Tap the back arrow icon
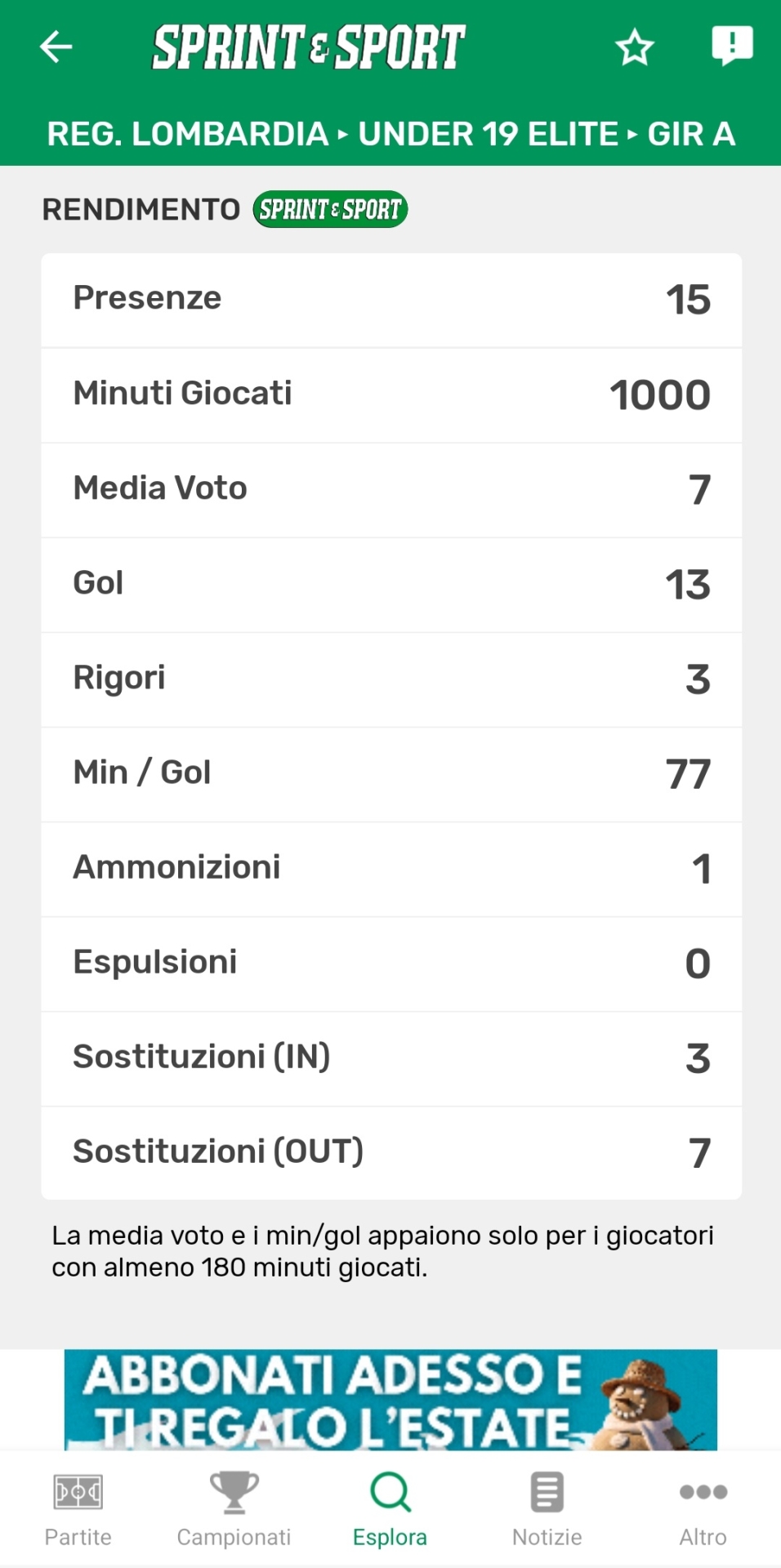Screen dimensions: 781x1568 (56, 47)
